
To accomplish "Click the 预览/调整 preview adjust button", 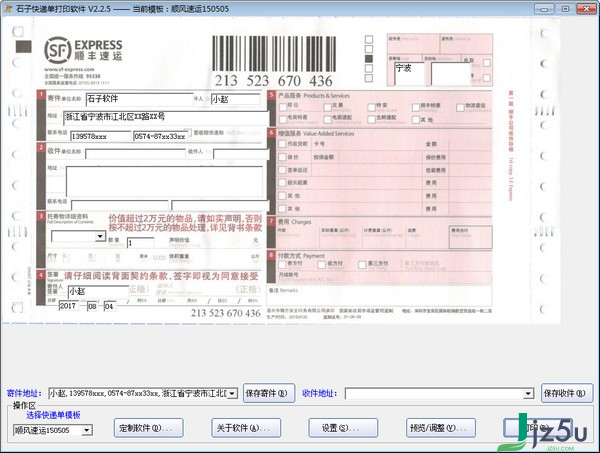I will click(441, 428).
